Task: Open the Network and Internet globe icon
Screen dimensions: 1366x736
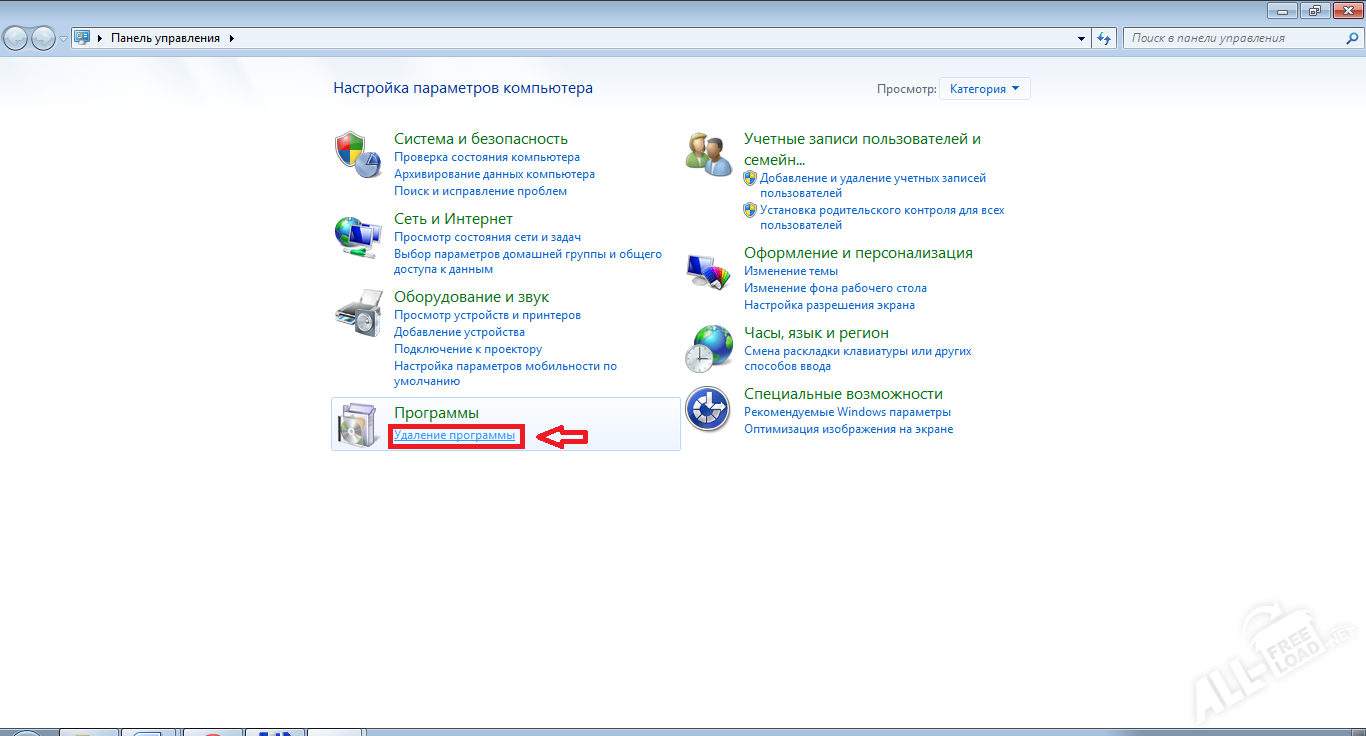Action: [x=357, y=239]
